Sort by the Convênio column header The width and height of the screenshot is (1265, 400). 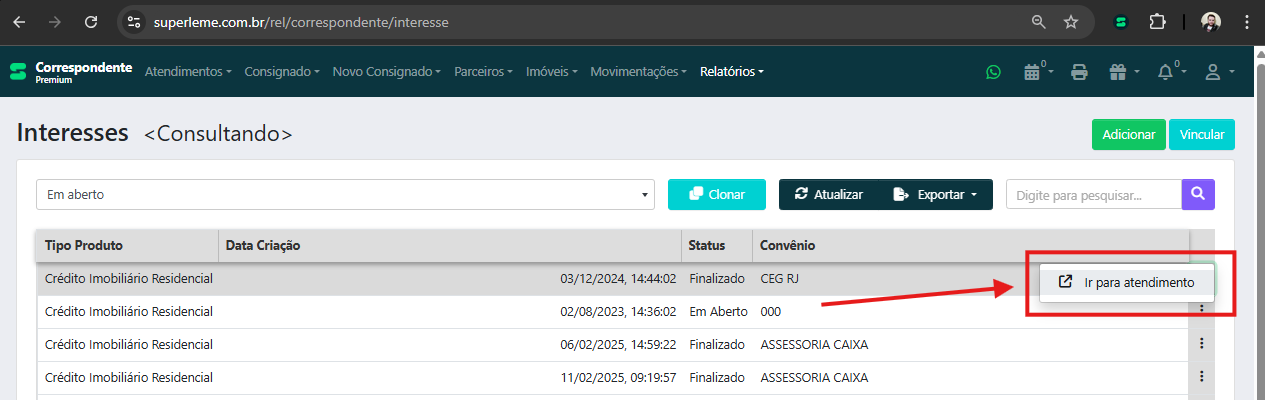coord(971,245)
